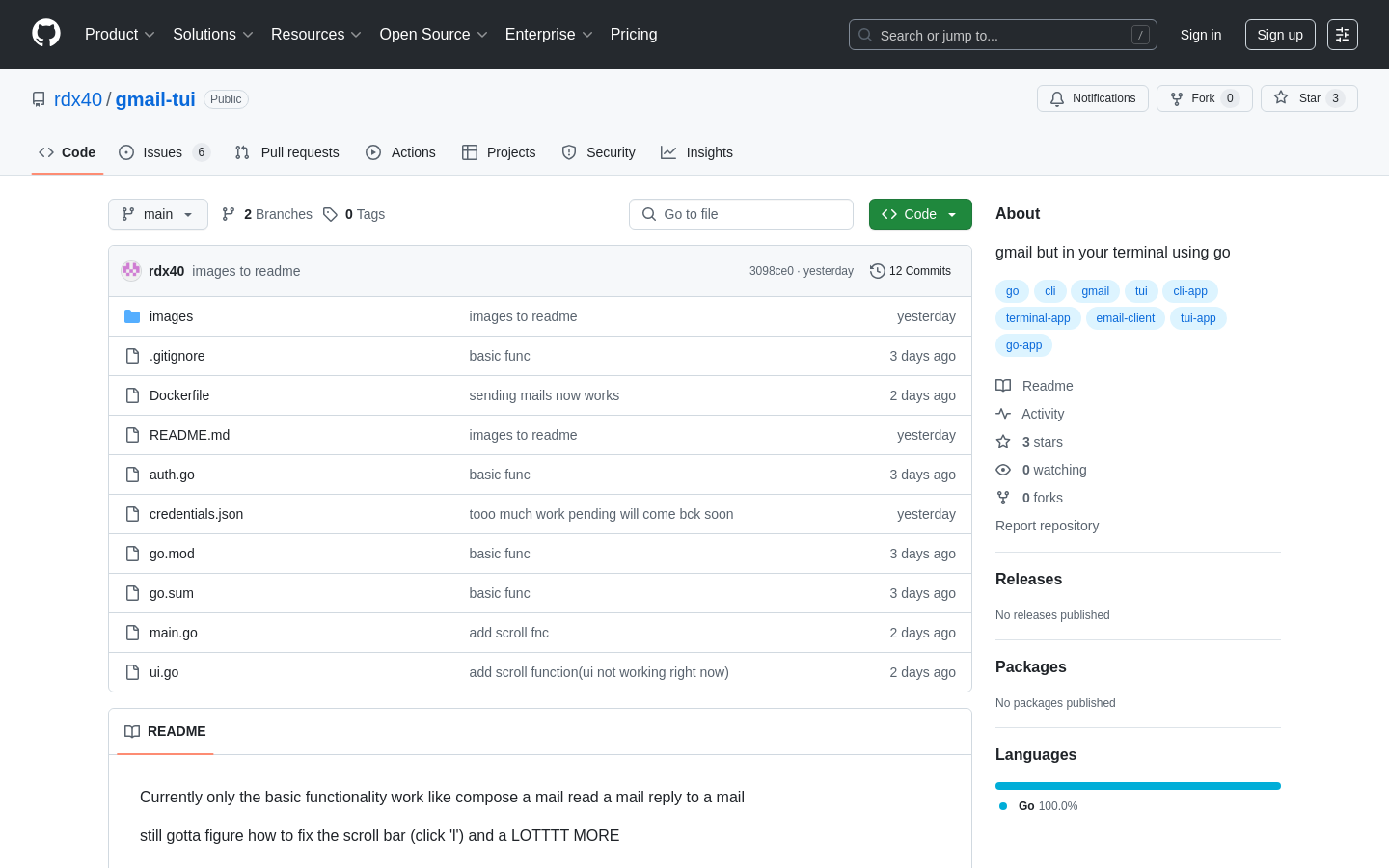Click the search magnifier icon in header
Image resolution: width=1389 pixels, height=868 pixels.
[865, 35]
